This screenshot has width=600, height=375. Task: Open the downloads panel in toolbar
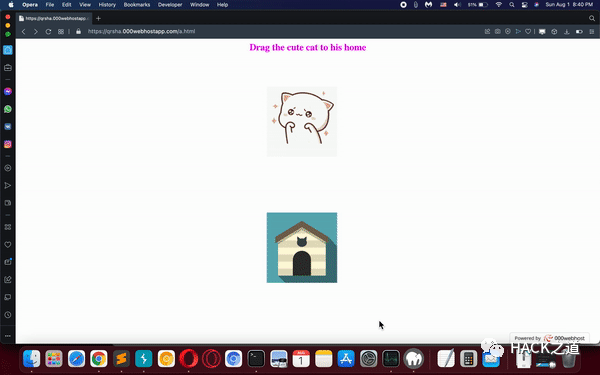point(567,31)
